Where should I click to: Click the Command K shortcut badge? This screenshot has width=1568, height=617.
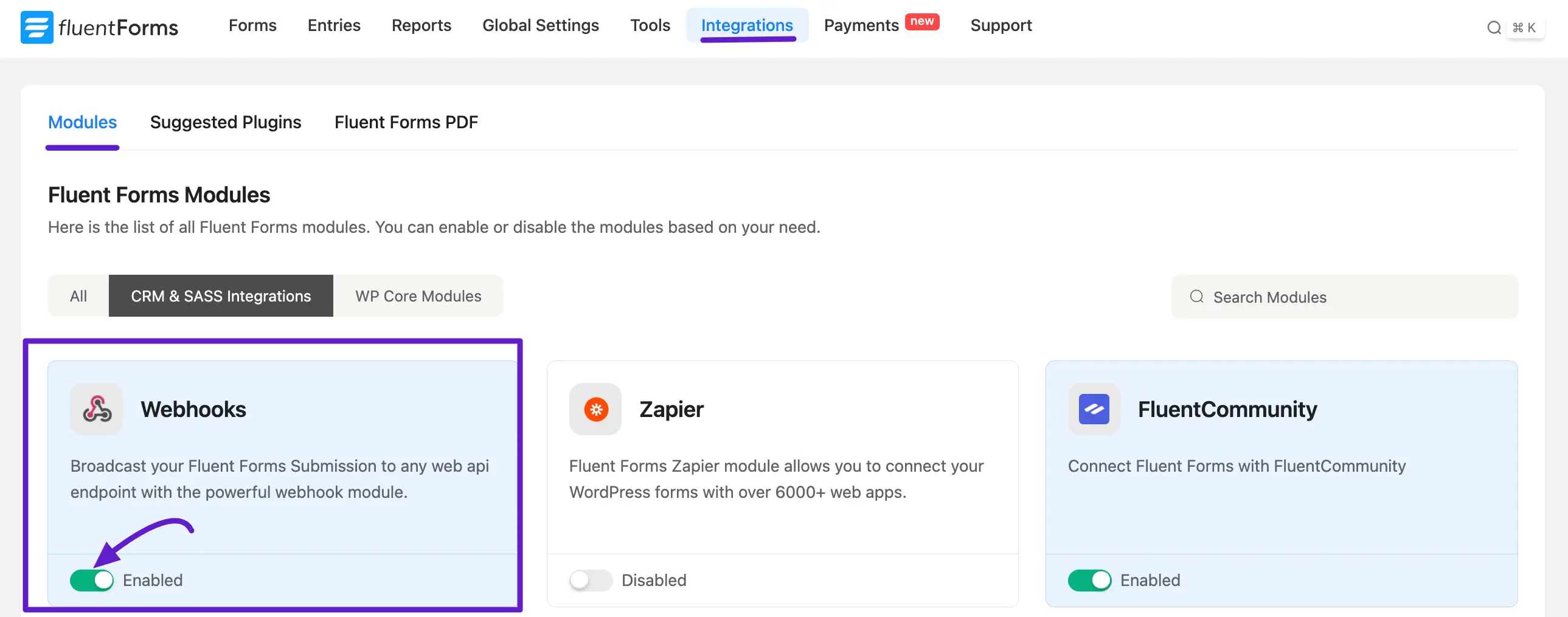(x=1525, y=27)
